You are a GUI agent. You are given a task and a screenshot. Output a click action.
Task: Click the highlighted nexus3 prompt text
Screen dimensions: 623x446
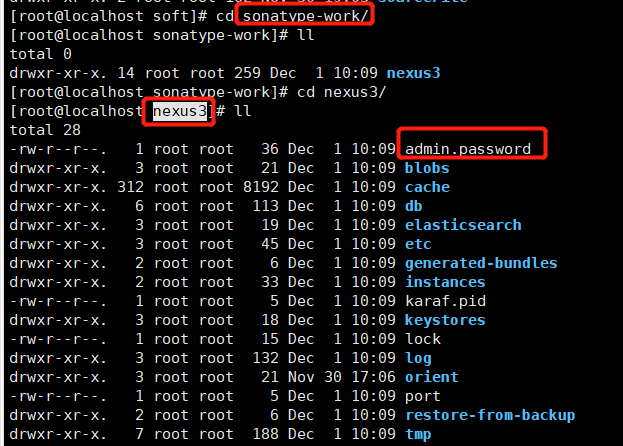180,111
